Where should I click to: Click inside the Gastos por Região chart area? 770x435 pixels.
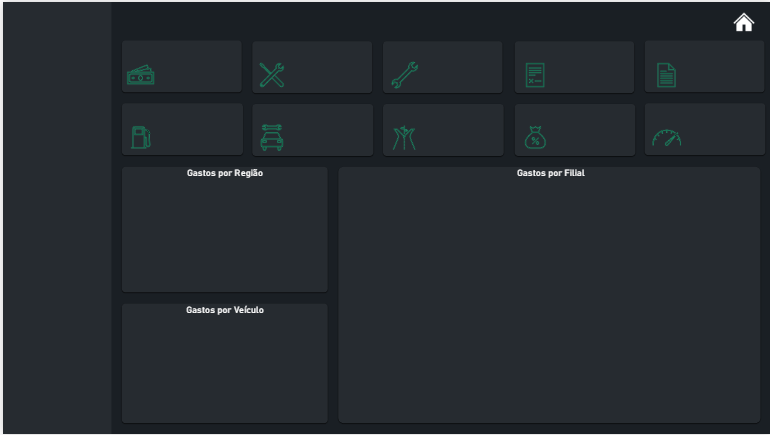[x=224, y=235]
